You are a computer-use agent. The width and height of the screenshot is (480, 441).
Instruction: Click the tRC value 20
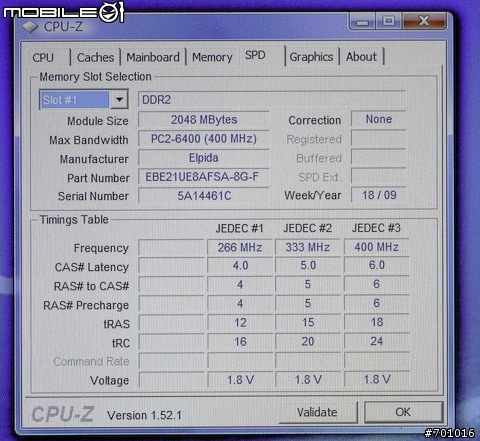[x=308, y=341]
